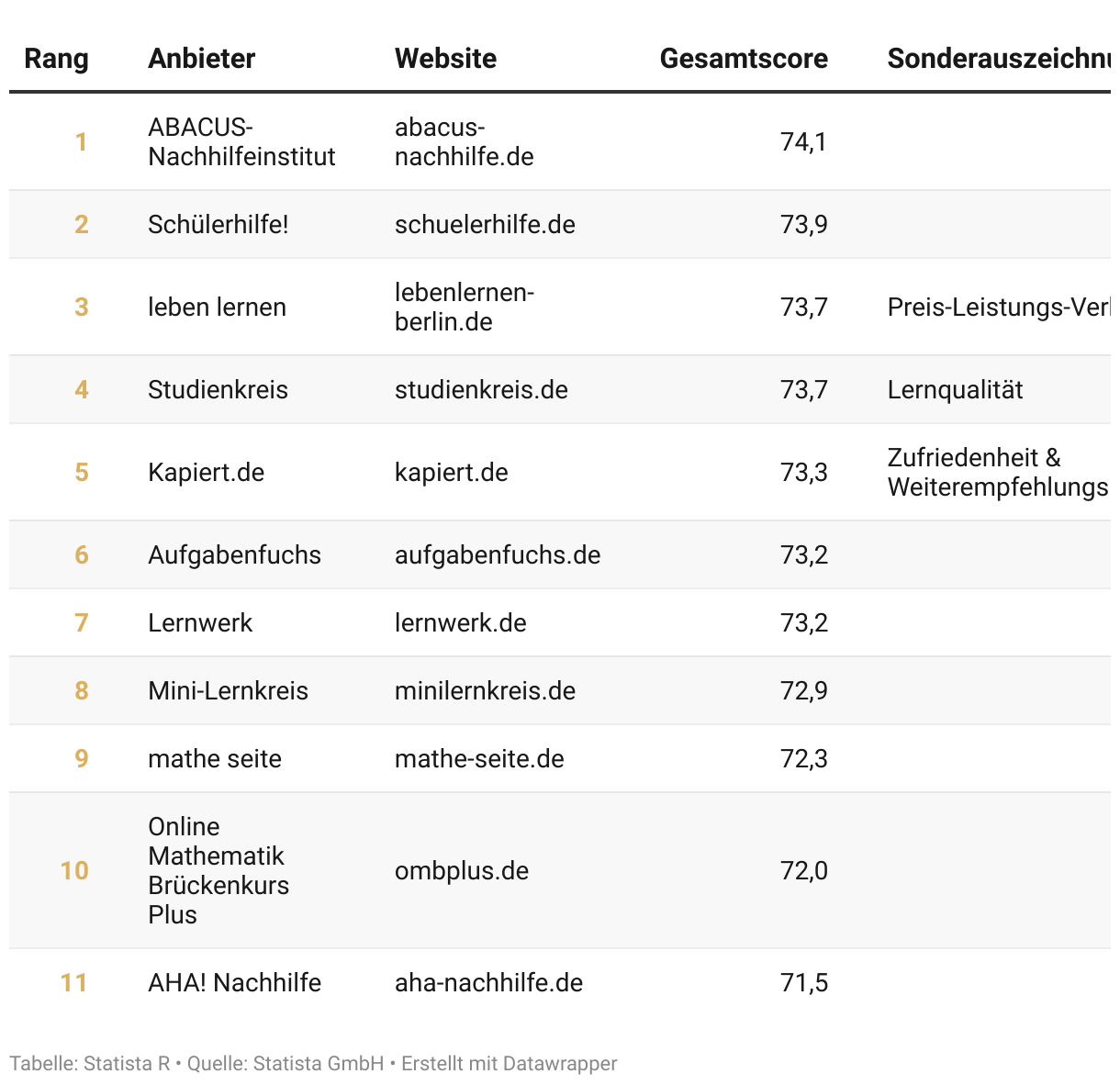Select the Website column header
The width and height of the screenshot is (1120, 1085).
(x=445, y=59)
